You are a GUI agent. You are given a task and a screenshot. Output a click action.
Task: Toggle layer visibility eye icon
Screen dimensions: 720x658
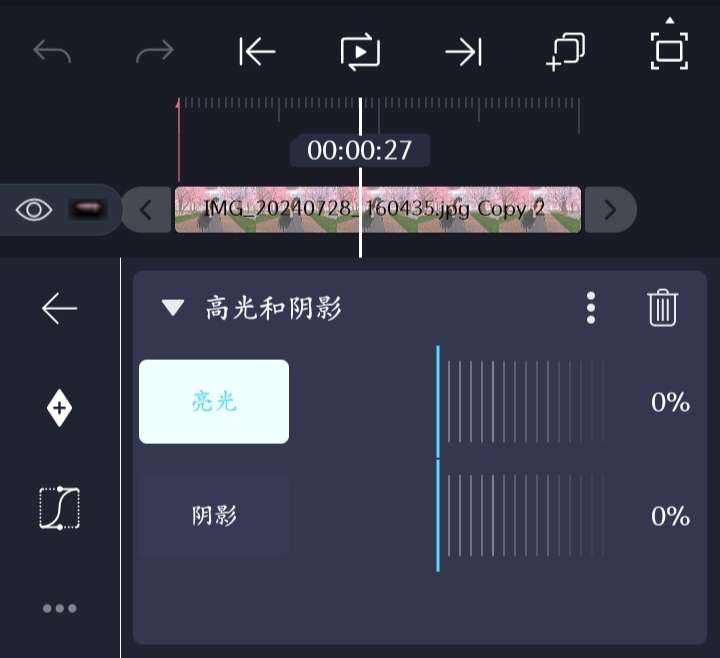click(x=34, y=210)
